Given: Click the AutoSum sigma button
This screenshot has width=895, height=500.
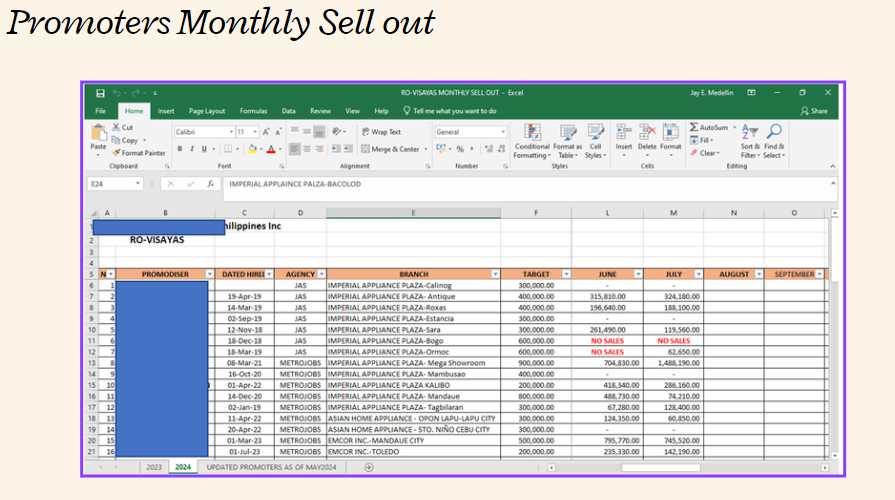Looking at the screenshot, I should pos(708,127).
